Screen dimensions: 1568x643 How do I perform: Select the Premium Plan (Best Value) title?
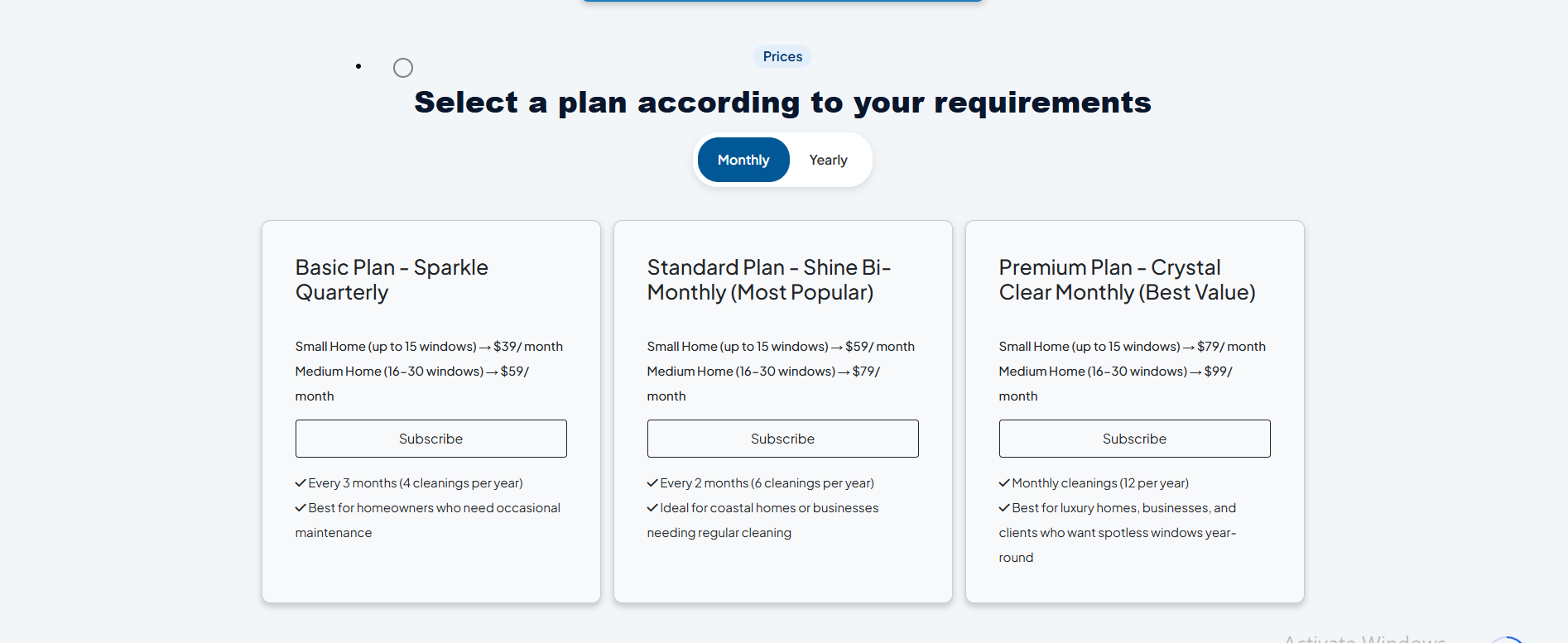1127,280
